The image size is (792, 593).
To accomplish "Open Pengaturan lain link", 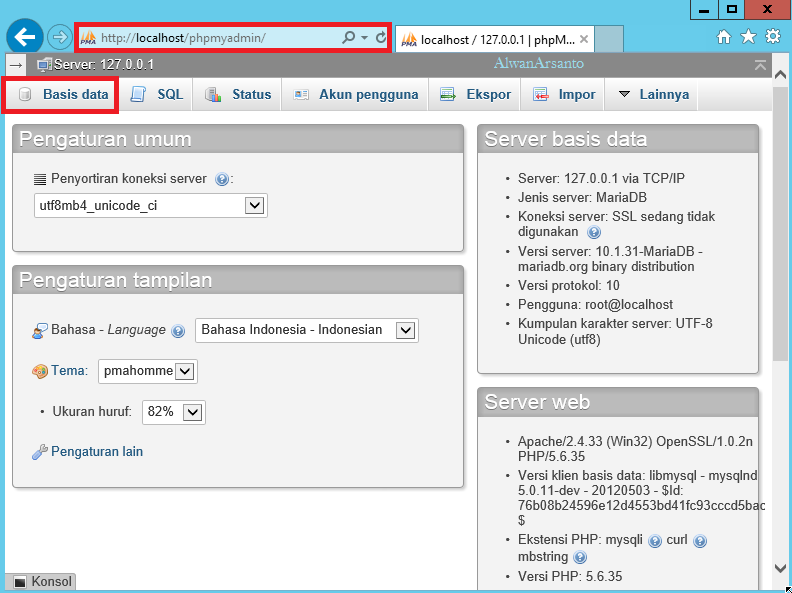I will [x=97, y=452].
